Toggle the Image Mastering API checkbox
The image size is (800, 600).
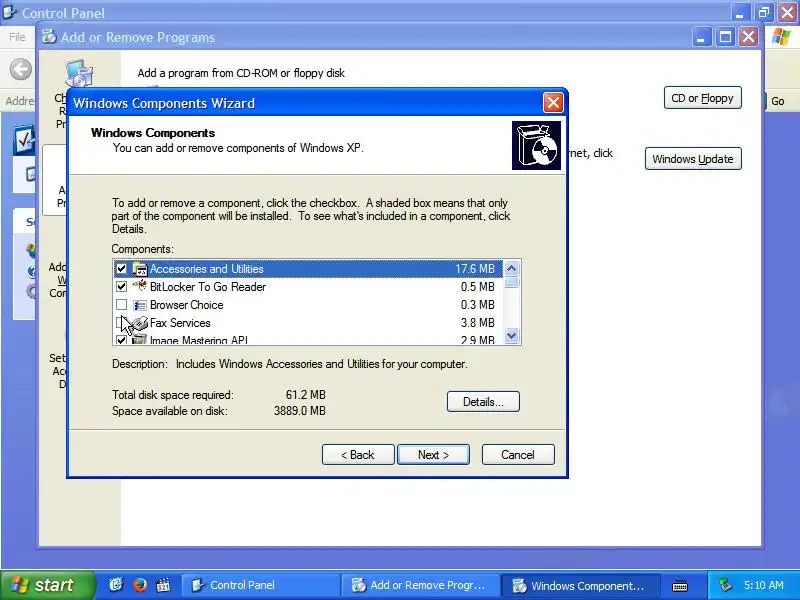[121, 340]
